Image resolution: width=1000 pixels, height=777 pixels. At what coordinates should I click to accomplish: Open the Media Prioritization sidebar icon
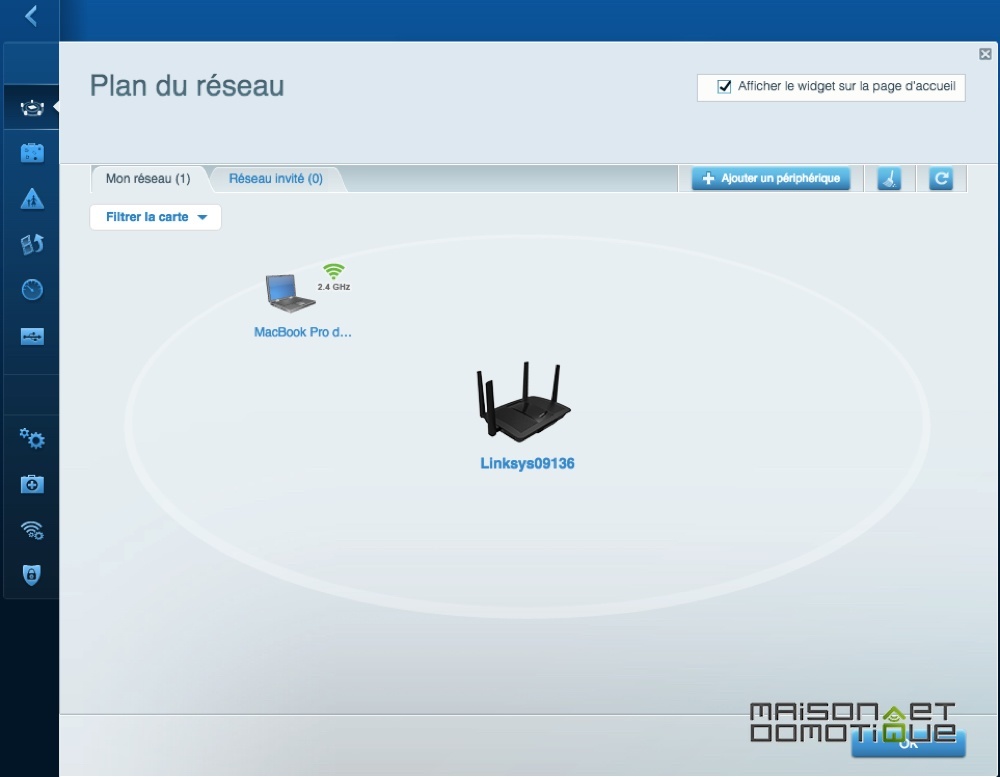(32, 244)
